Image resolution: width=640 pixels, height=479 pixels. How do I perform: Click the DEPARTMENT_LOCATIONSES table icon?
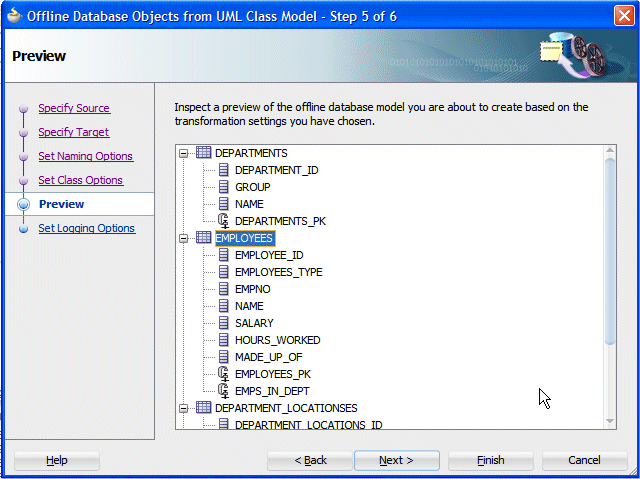point(203,408)
